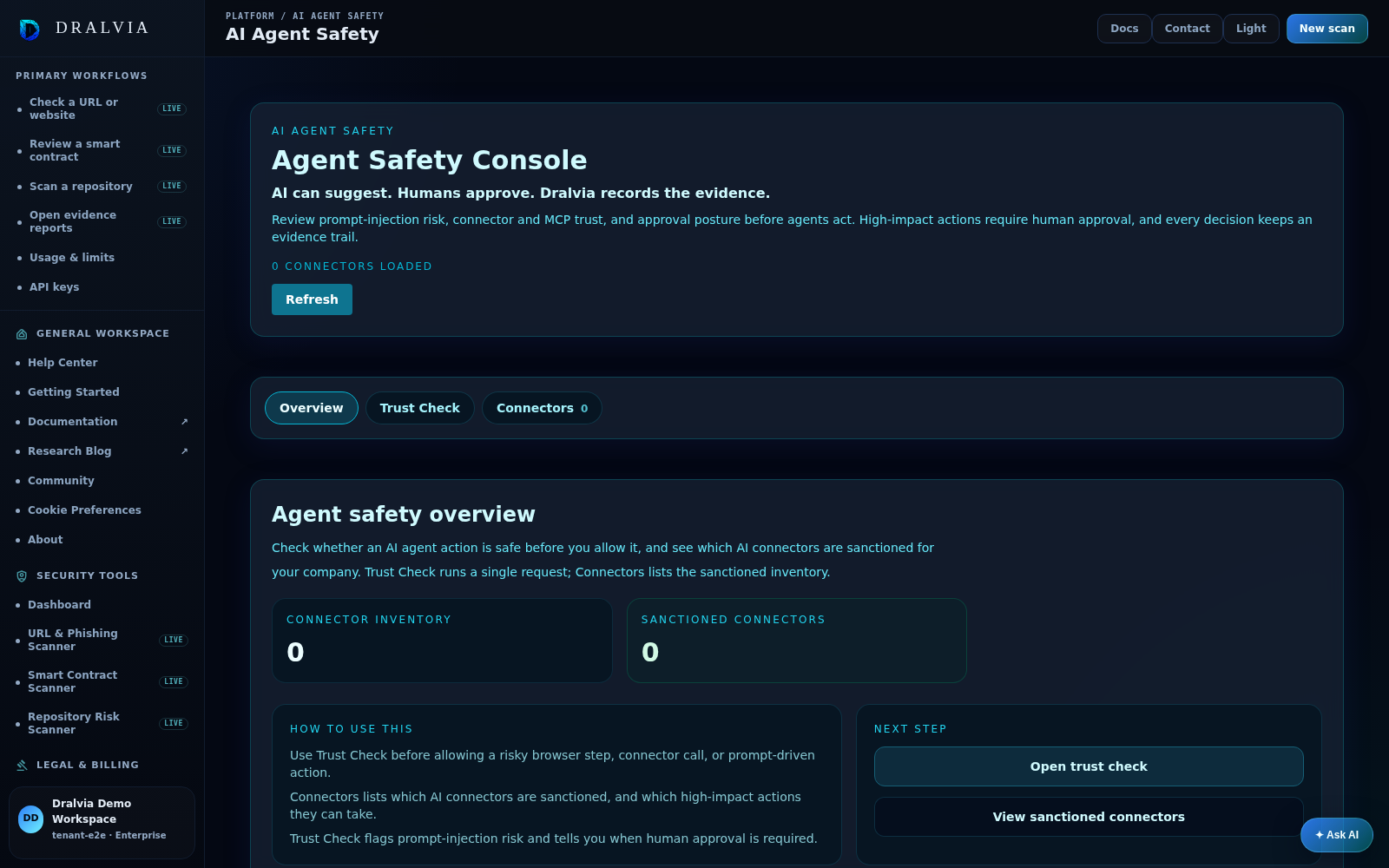The image size is (1389, 868).
Task: Click the Refresh button
Action: (312, 299)
